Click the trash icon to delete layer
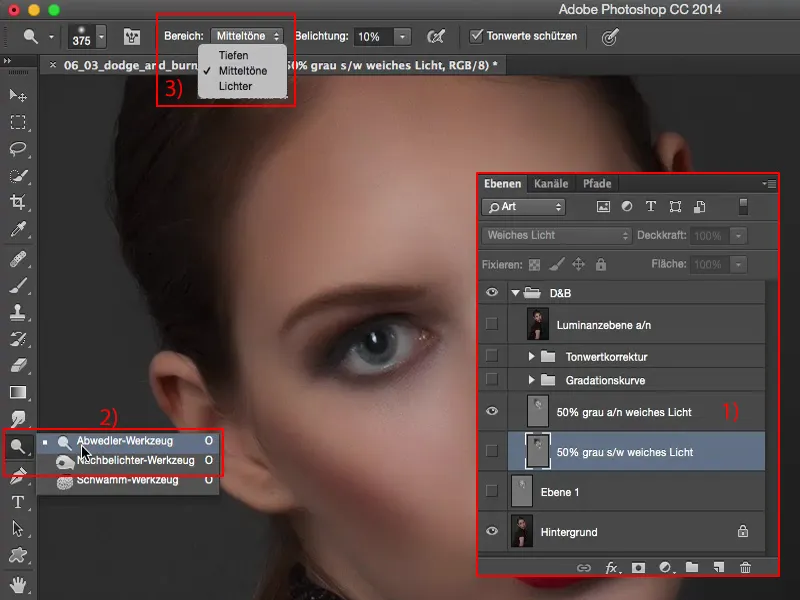Viewport: 800px width, 600px height. (745, 567)
